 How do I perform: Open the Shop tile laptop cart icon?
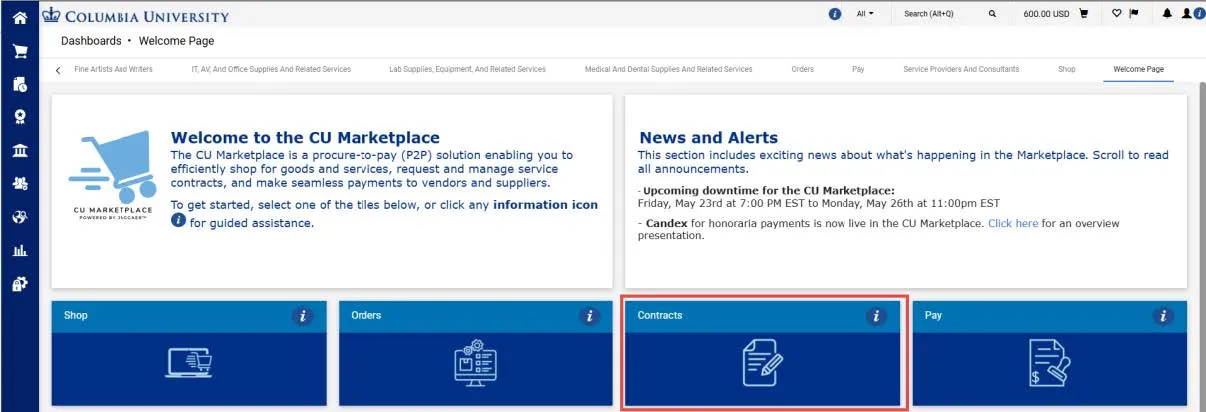coord(189,364)
